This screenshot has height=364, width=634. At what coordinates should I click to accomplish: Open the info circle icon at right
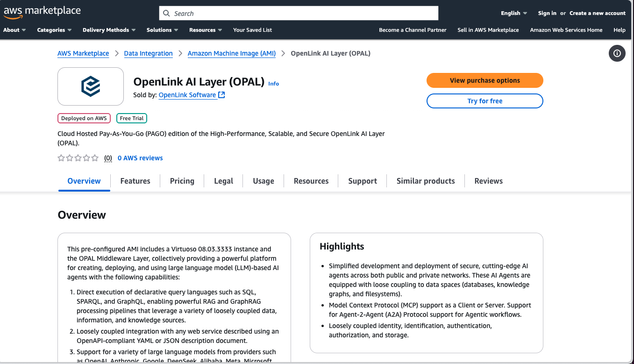(x=617, y=53)
